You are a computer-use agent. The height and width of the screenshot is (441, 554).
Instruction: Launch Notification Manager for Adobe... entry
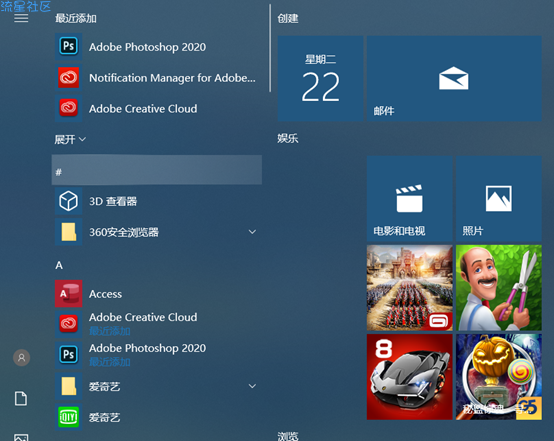point(172,78)
